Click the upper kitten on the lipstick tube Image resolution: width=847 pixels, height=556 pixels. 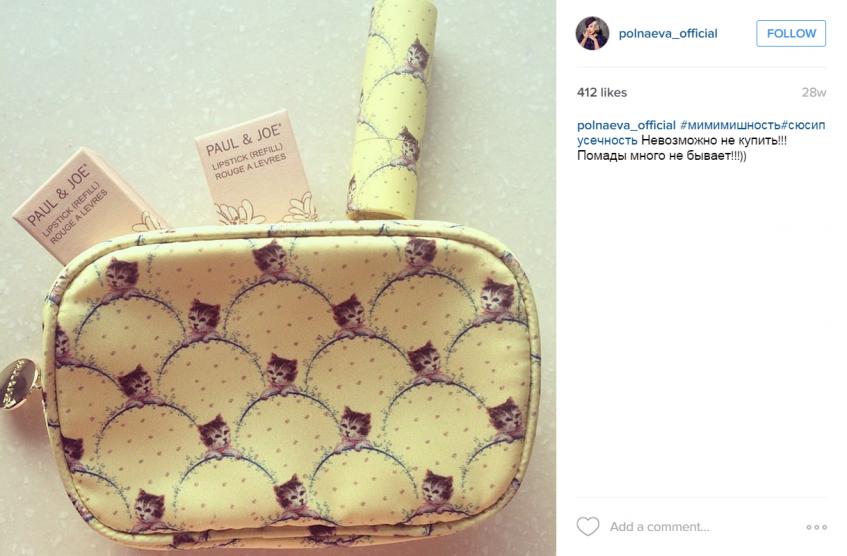415,54
